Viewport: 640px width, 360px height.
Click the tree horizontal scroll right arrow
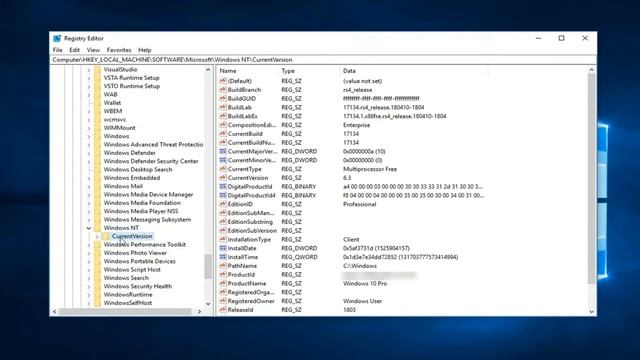[x=200, y=311]
